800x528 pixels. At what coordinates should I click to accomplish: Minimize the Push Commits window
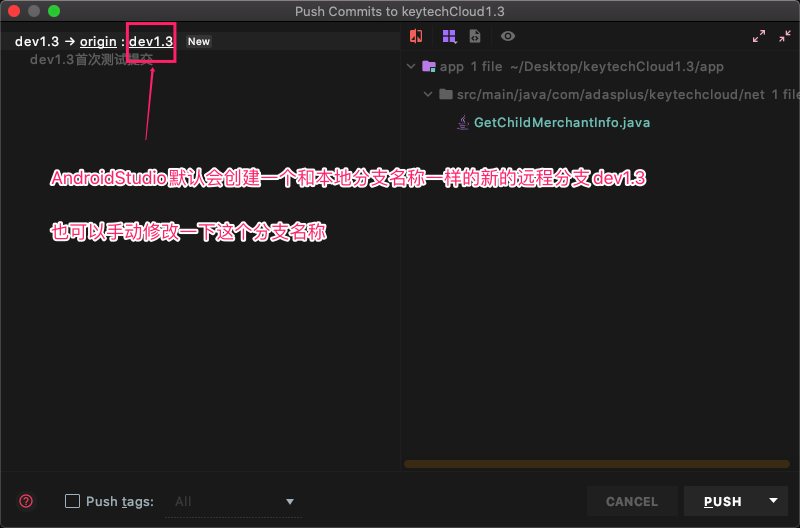click(x=34, y=11)
